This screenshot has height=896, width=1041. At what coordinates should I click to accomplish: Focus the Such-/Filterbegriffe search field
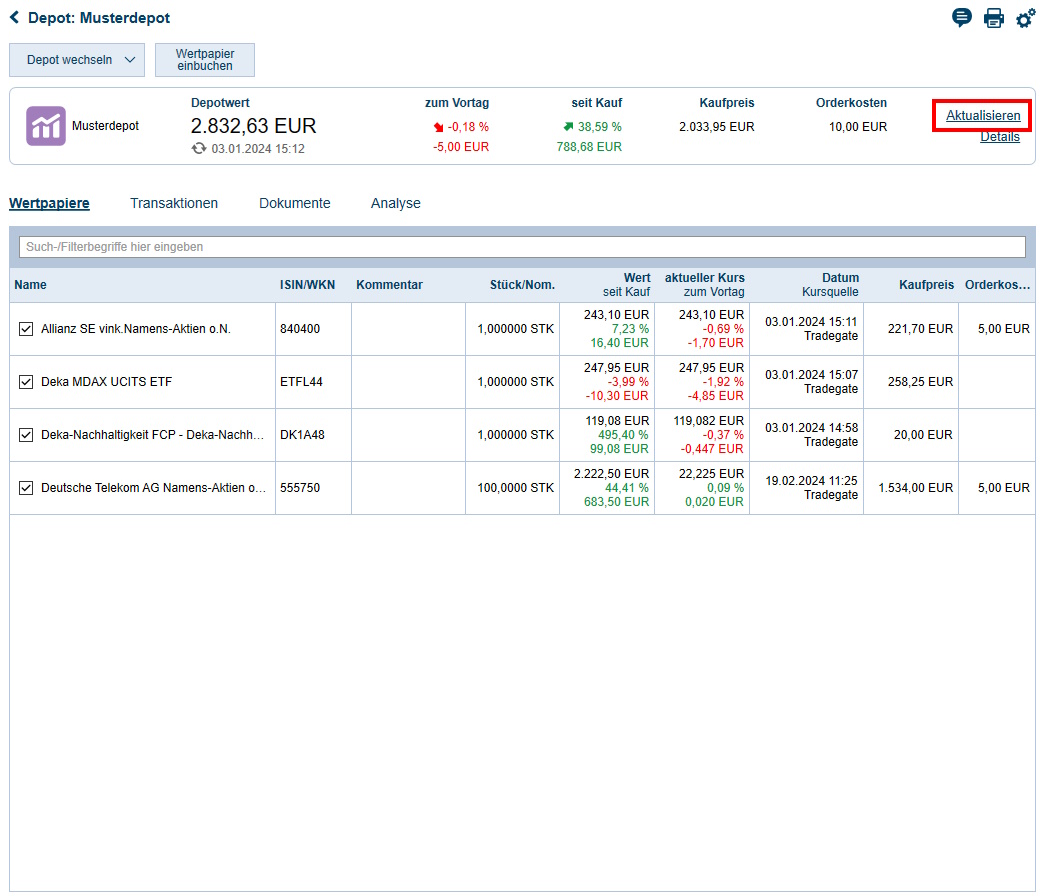click(522, 247)
